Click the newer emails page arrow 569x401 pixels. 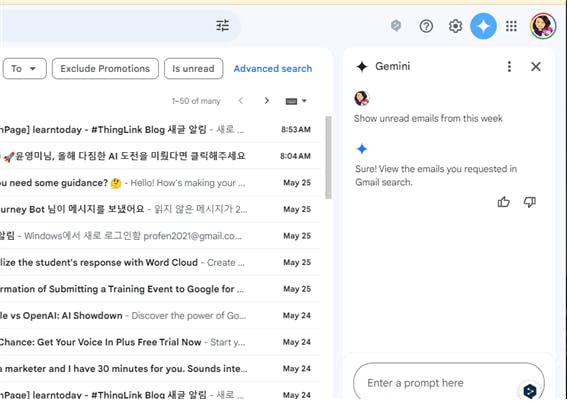(241, 101)
